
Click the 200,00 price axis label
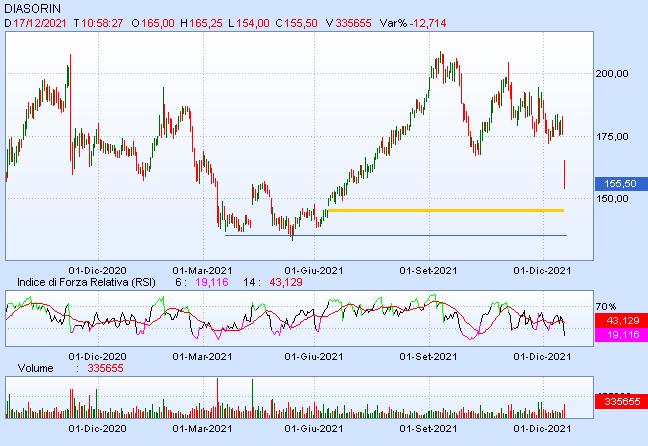[x=612, y=74]
